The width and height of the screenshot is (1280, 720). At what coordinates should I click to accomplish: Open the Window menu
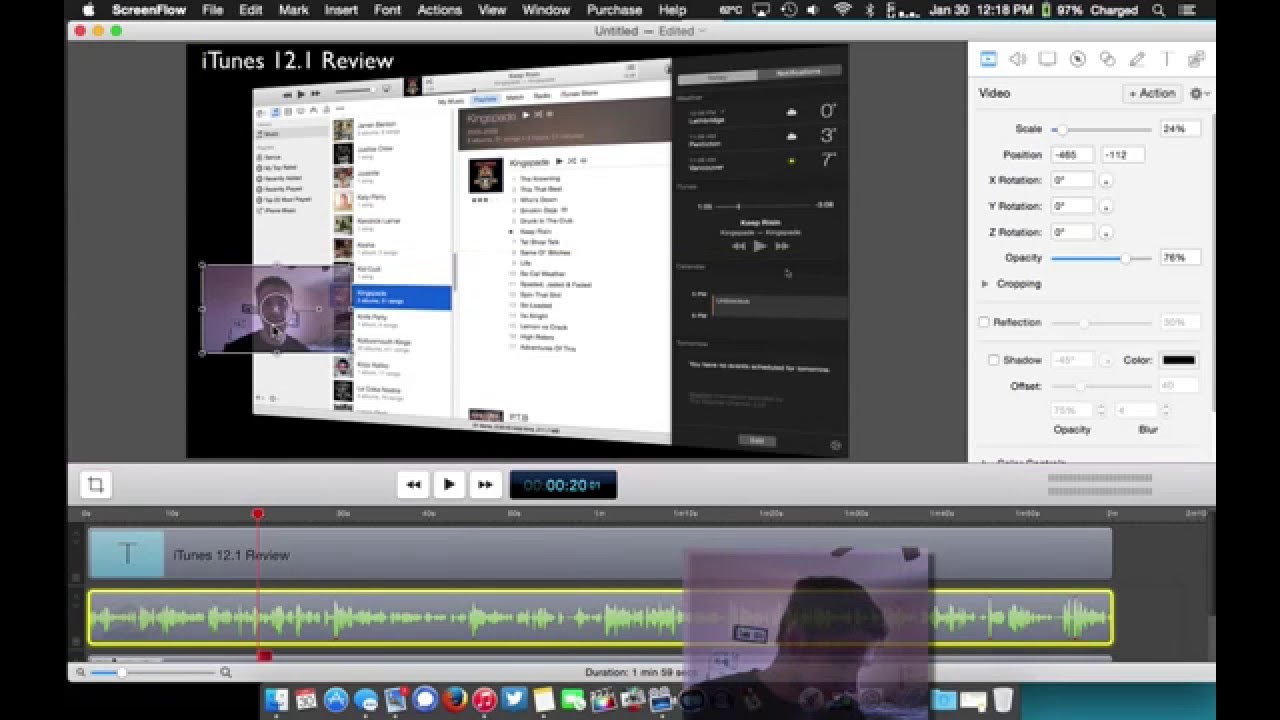click(x=546, y=10)
